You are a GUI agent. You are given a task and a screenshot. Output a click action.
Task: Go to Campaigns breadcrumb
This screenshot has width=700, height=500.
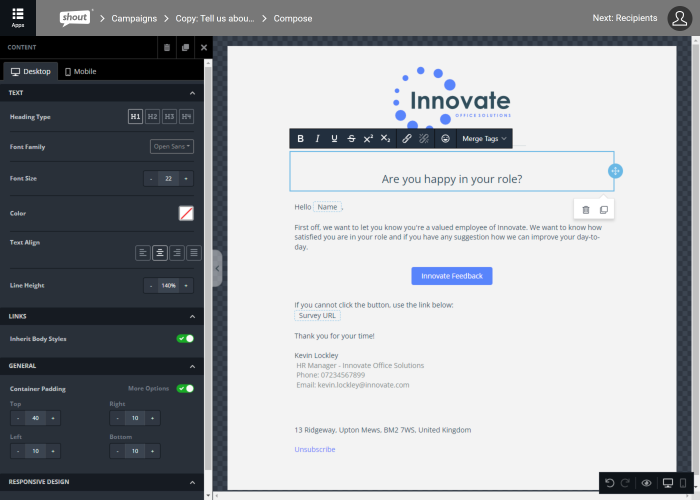coord(134,18)
